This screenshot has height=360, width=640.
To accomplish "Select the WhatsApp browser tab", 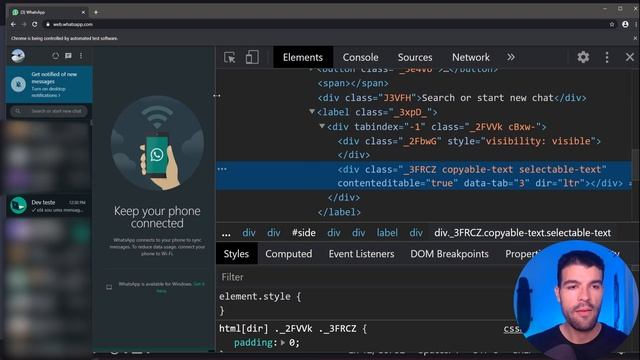I will 48,12.
